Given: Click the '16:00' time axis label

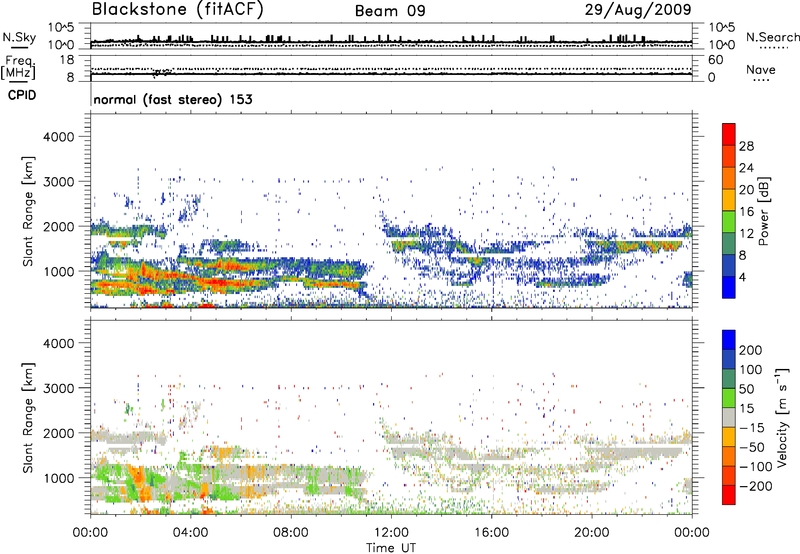Looking at the screenshot, I should pos(491,533).
